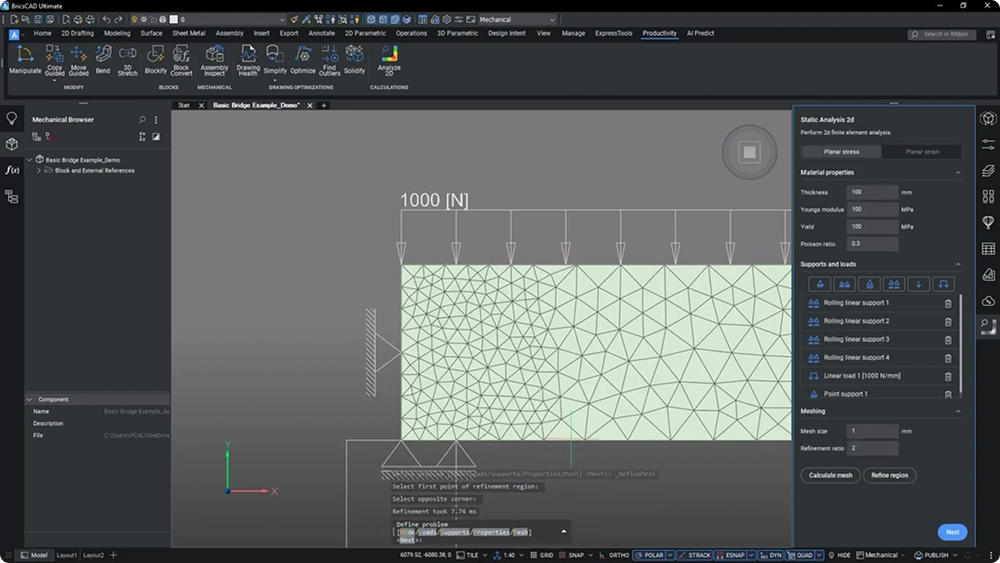Click the Manipulate tool in ribbon
Screen dimensions: 1000x563
(25, 59)
